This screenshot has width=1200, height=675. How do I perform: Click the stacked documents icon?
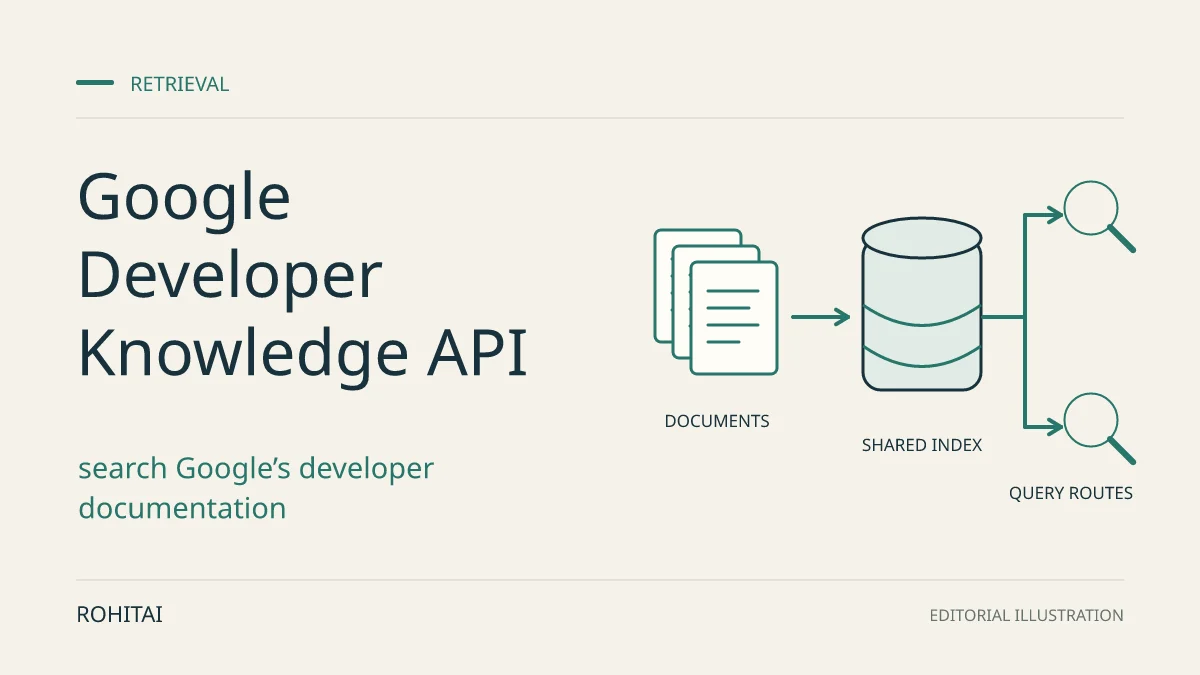tap(716, 302)
